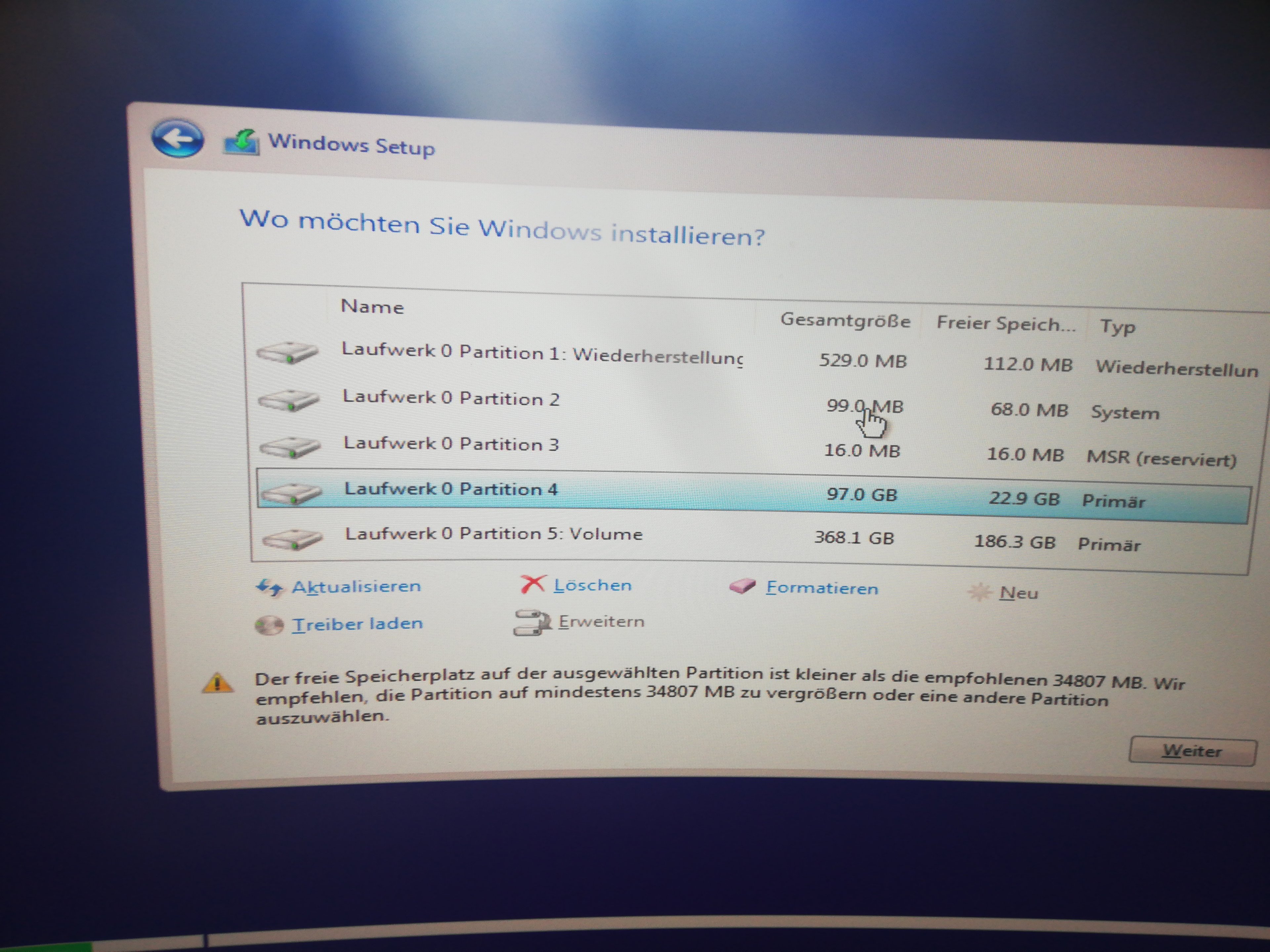Click the pink eraser Formatieren icon
The width and height of the screenshot is (1270, 952).
coord(742,586)
